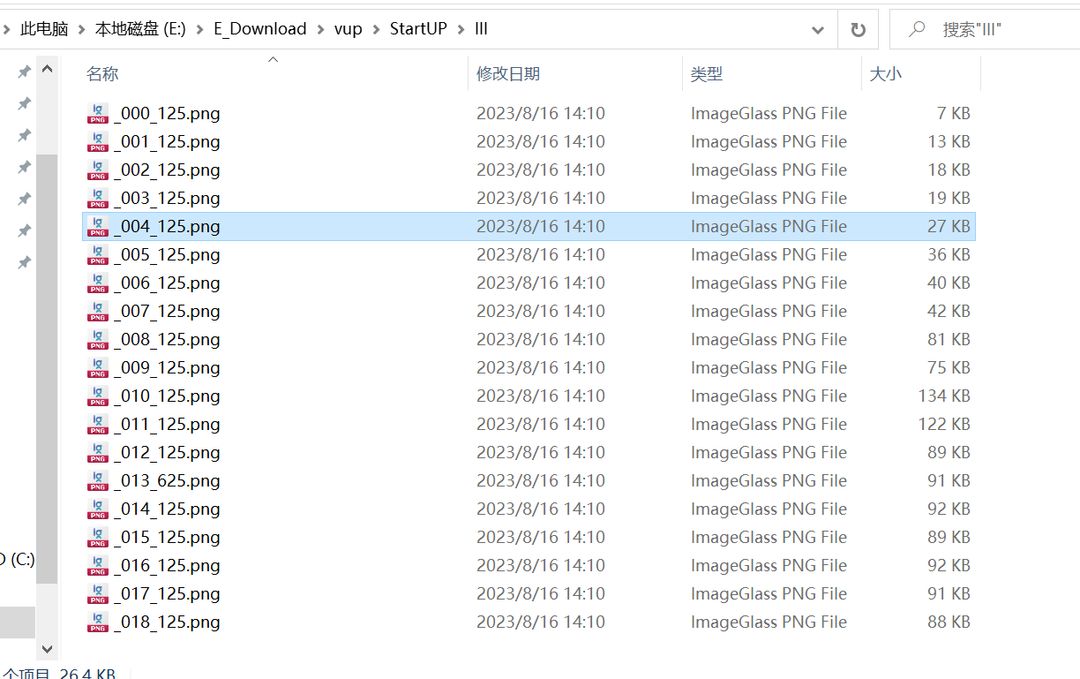Select file name _016_125.png
This screenshot has width=1080, height=679.
pyautogui.click(x=167, y=565)
